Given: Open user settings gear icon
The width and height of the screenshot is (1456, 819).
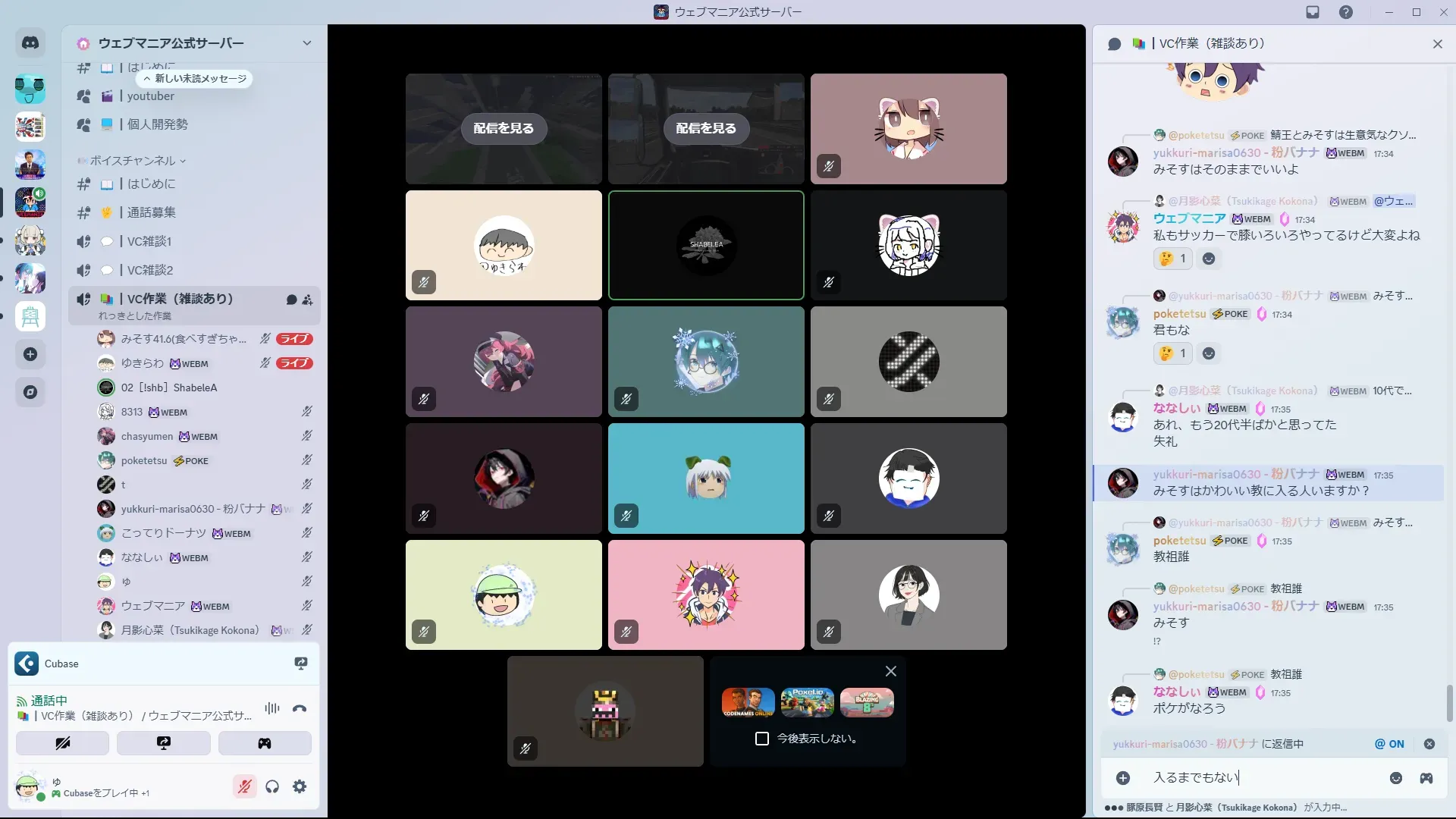Looking at the screenshot, I should point(300,786).
